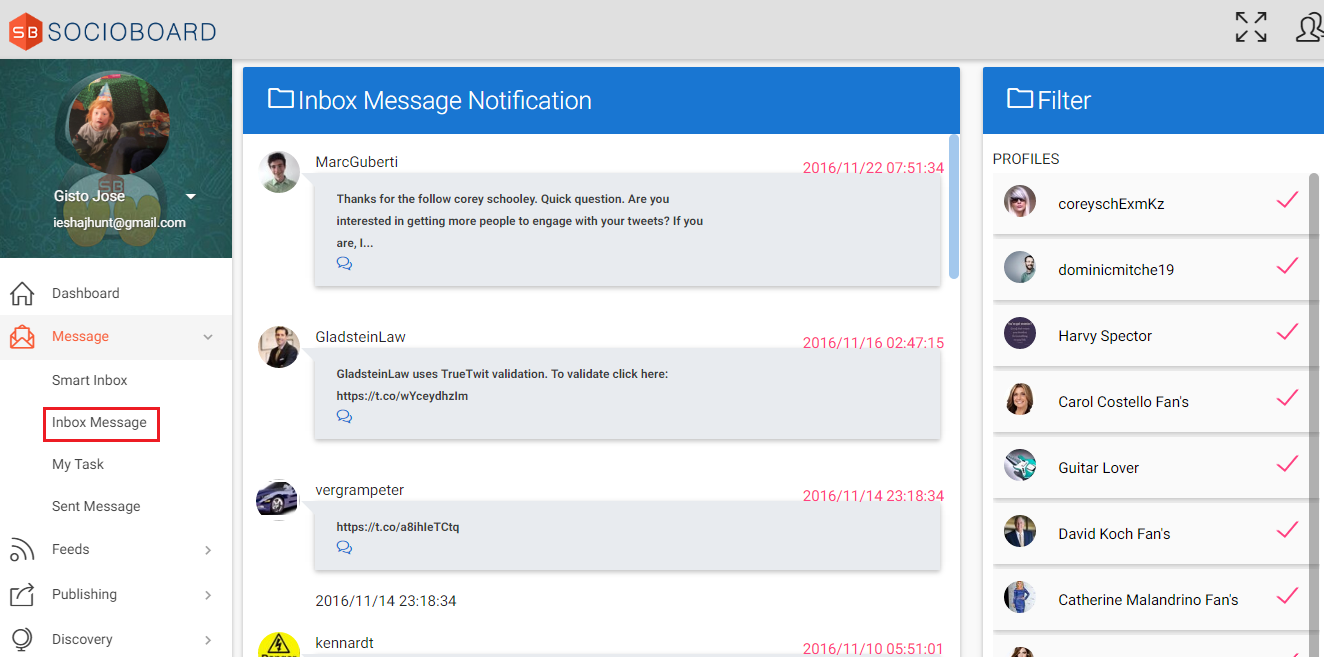Open vergrampeter's car avatar
The width and height of the screenshot is (1324, 657).
[277, 500]
